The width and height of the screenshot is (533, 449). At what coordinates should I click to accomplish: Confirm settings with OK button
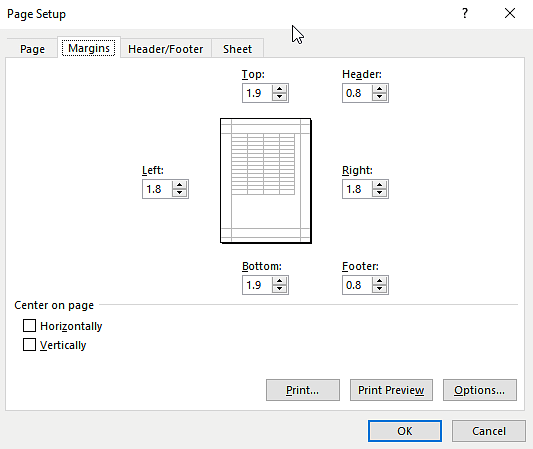405,431
